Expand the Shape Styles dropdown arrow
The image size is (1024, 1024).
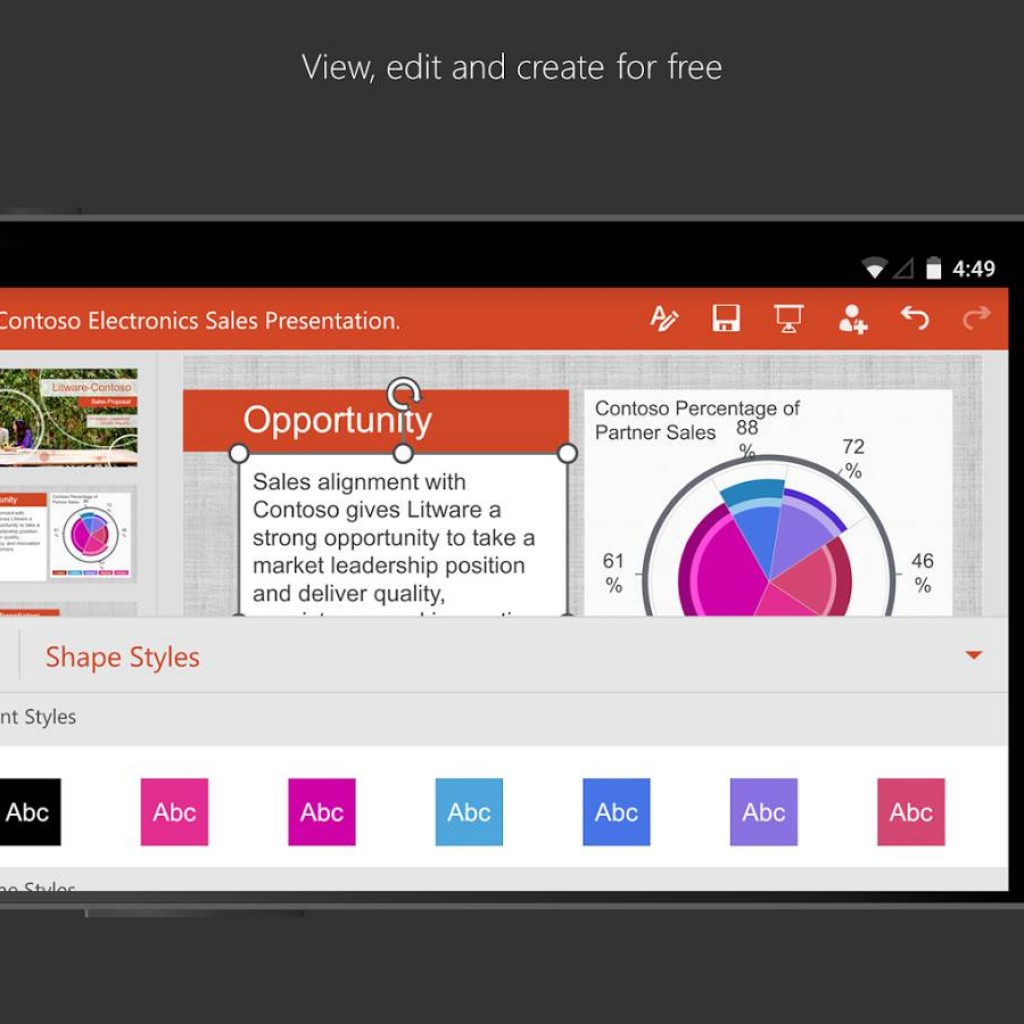(x=973, y=655)
